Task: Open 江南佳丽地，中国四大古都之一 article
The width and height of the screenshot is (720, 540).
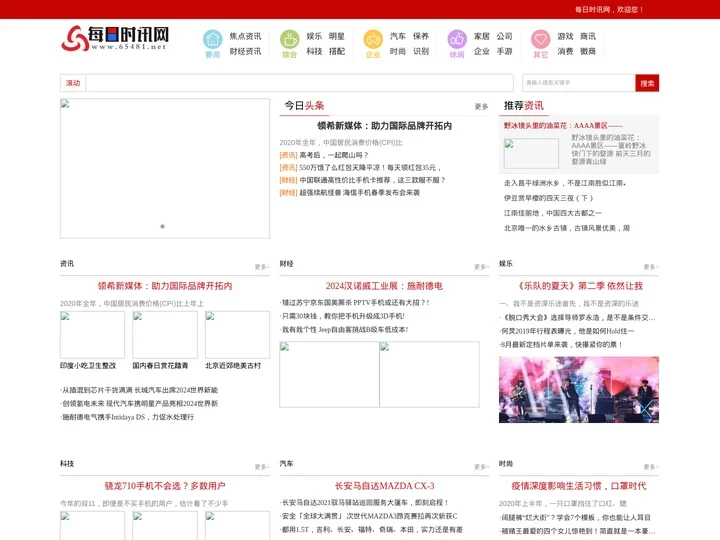Action: tap(552, 213)
